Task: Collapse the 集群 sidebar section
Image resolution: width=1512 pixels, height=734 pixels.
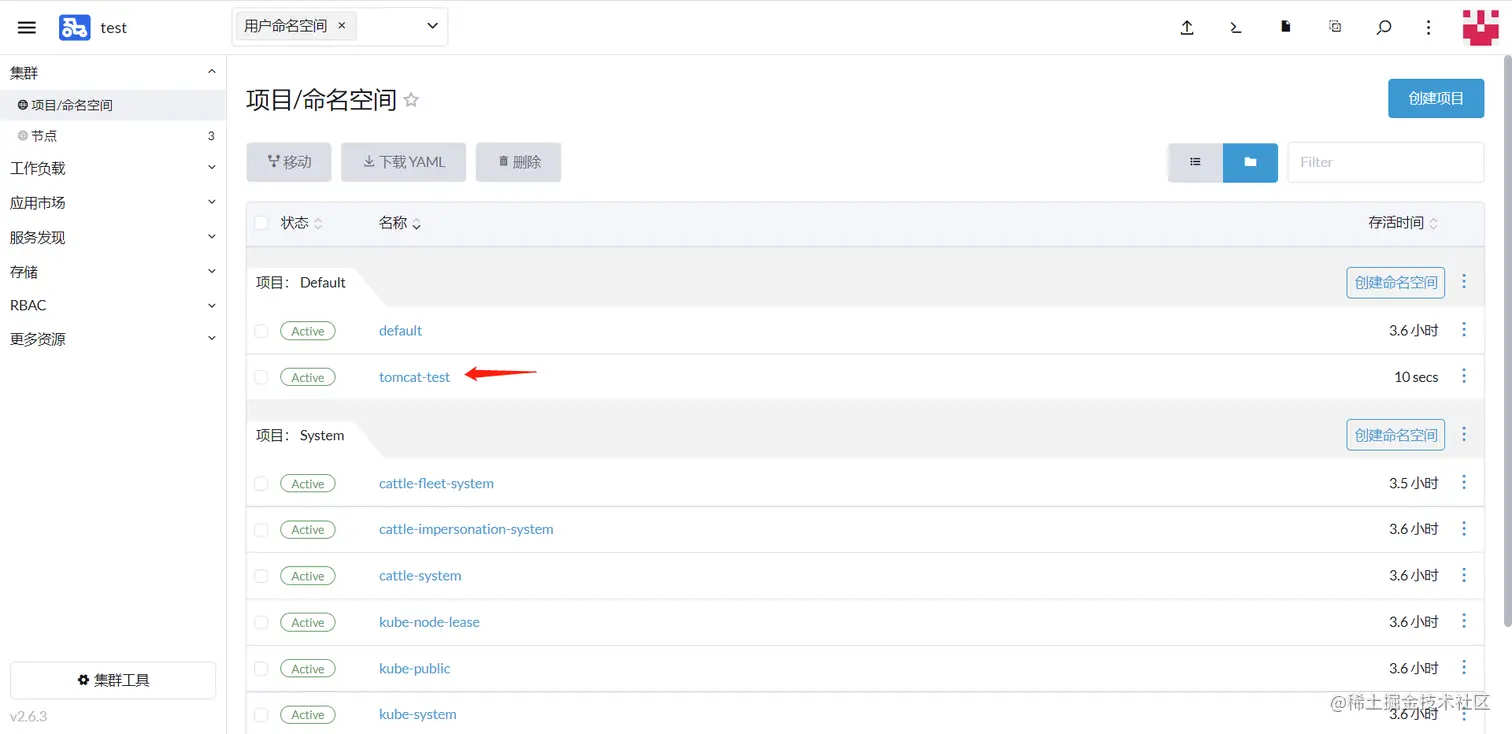Action: tap(211, 72)
